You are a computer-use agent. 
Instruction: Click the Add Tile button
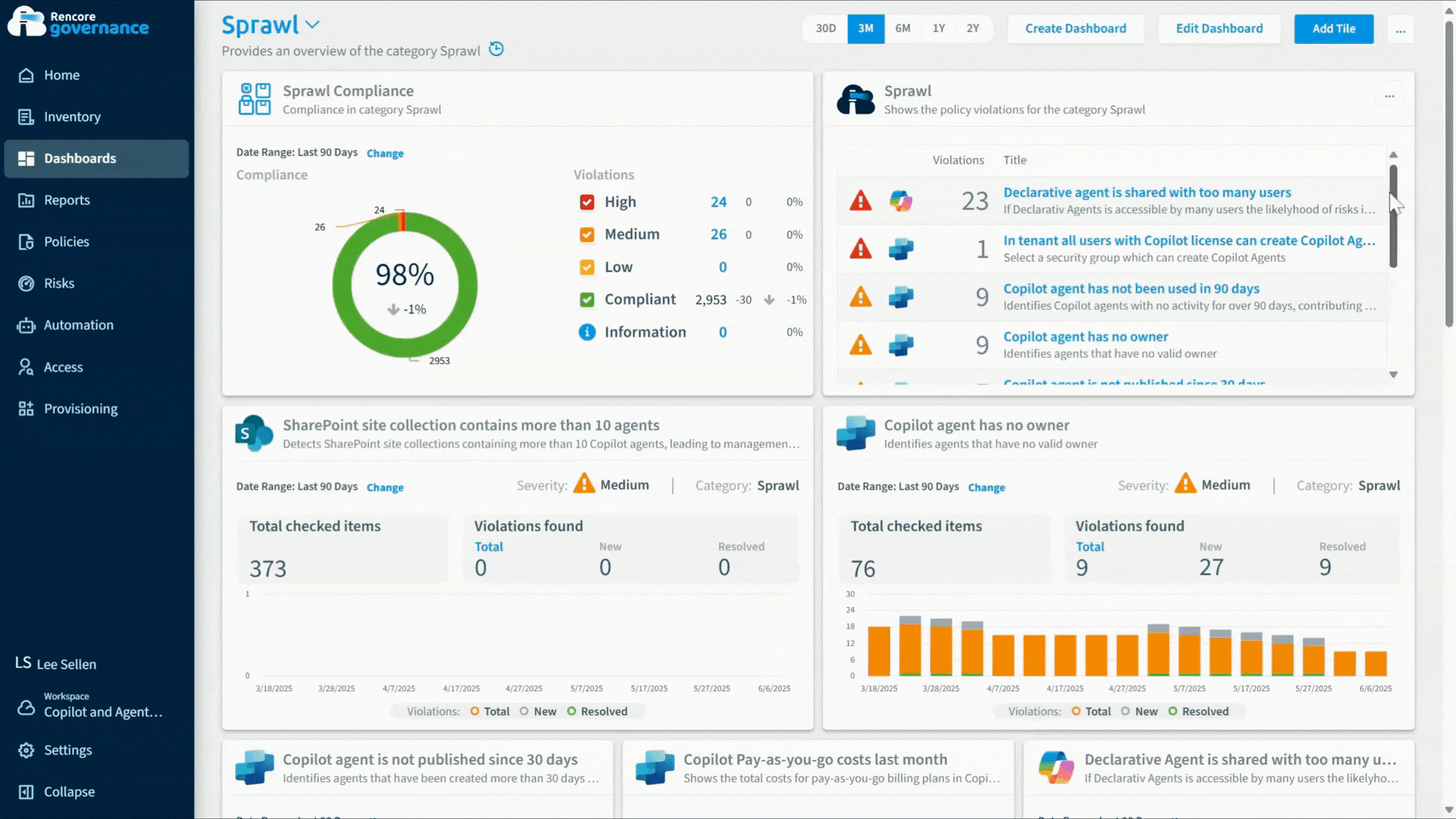[1333, 29]
